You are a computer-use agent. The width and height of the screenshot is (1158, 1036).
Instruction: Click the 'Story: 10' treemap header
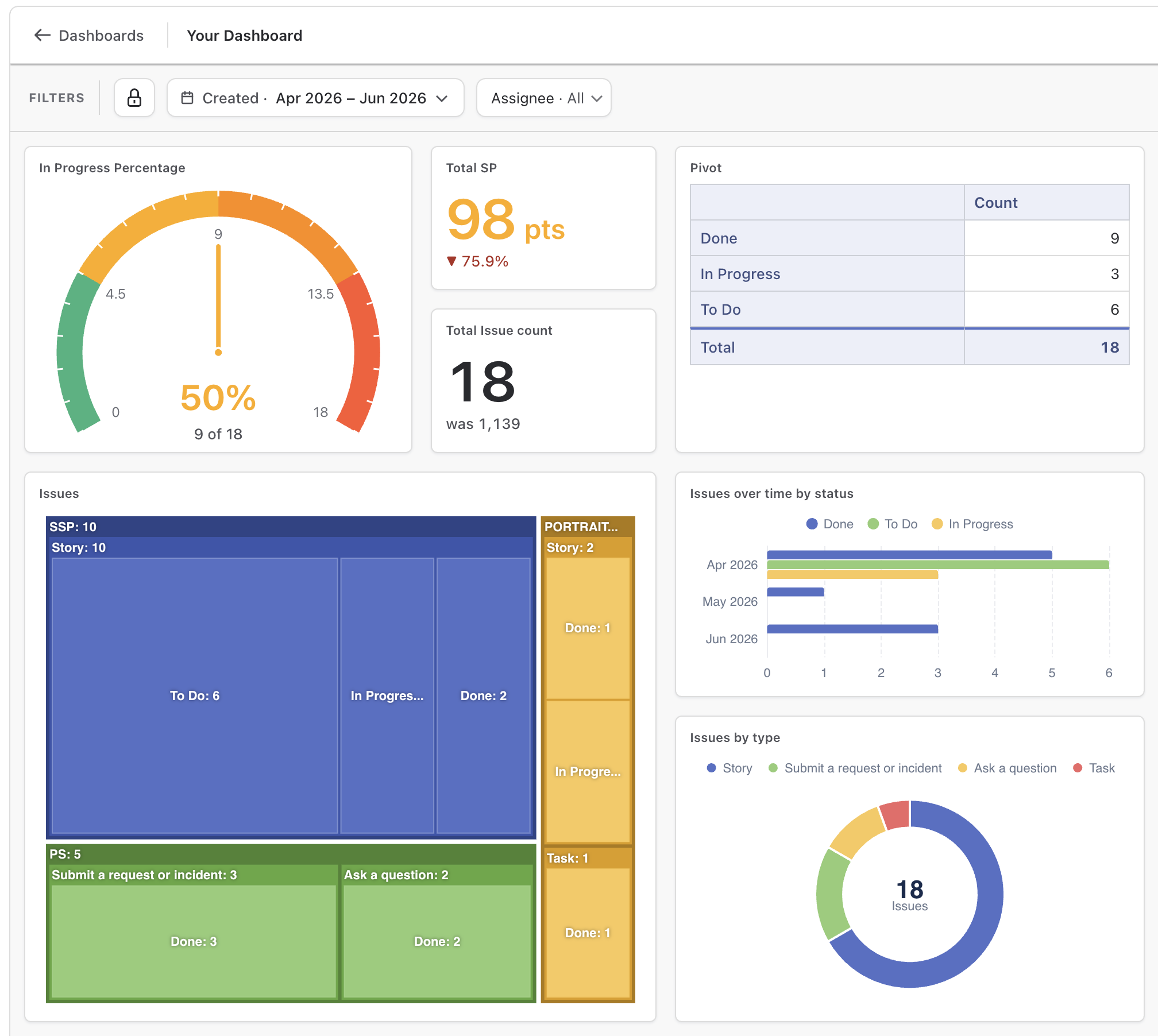(x=291, y=547)
